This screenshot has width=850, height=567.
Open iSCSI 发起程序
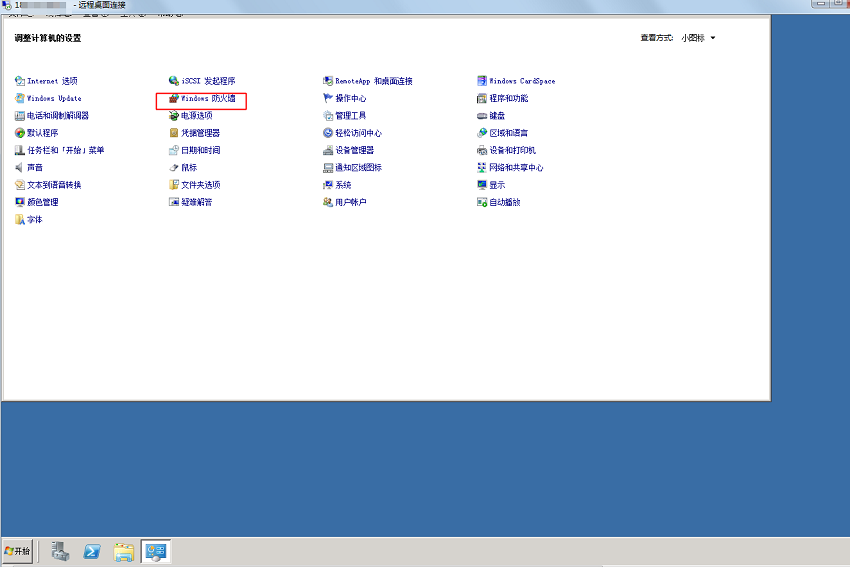(x=208, y=81)
